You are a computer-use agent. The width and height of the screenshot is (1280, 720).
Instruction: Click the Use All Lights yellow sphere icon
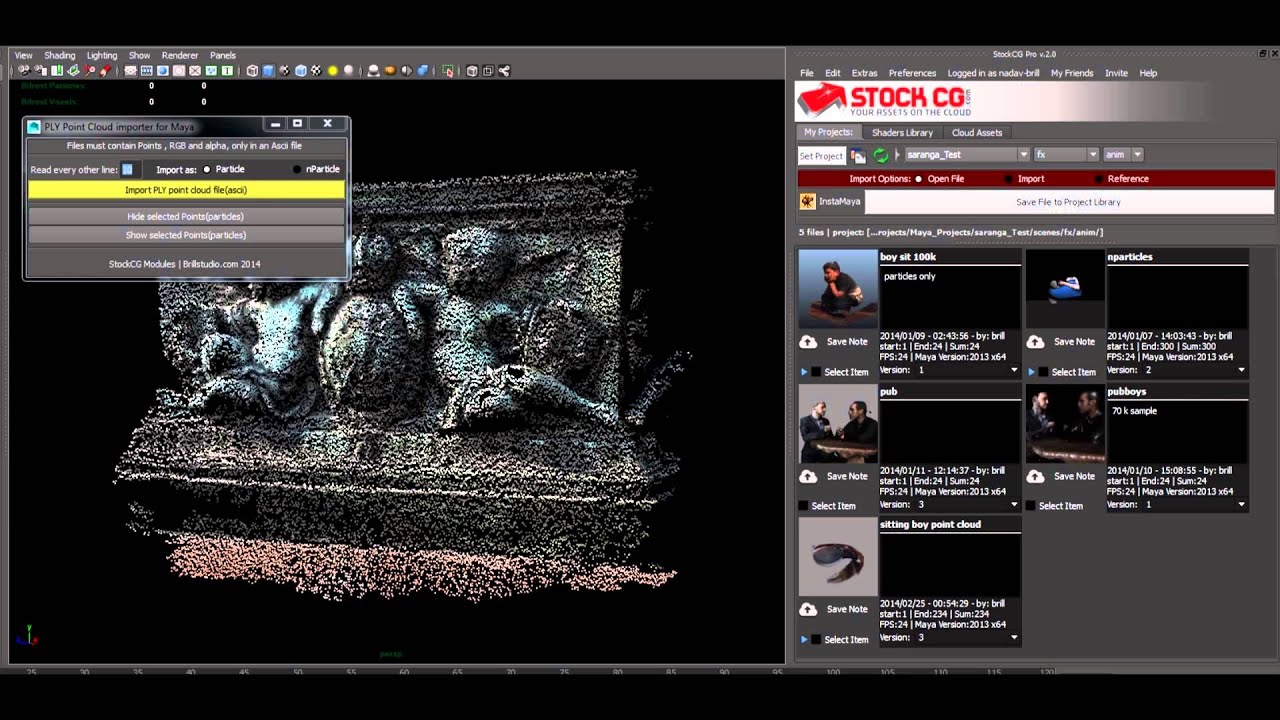tap(333, 71)
